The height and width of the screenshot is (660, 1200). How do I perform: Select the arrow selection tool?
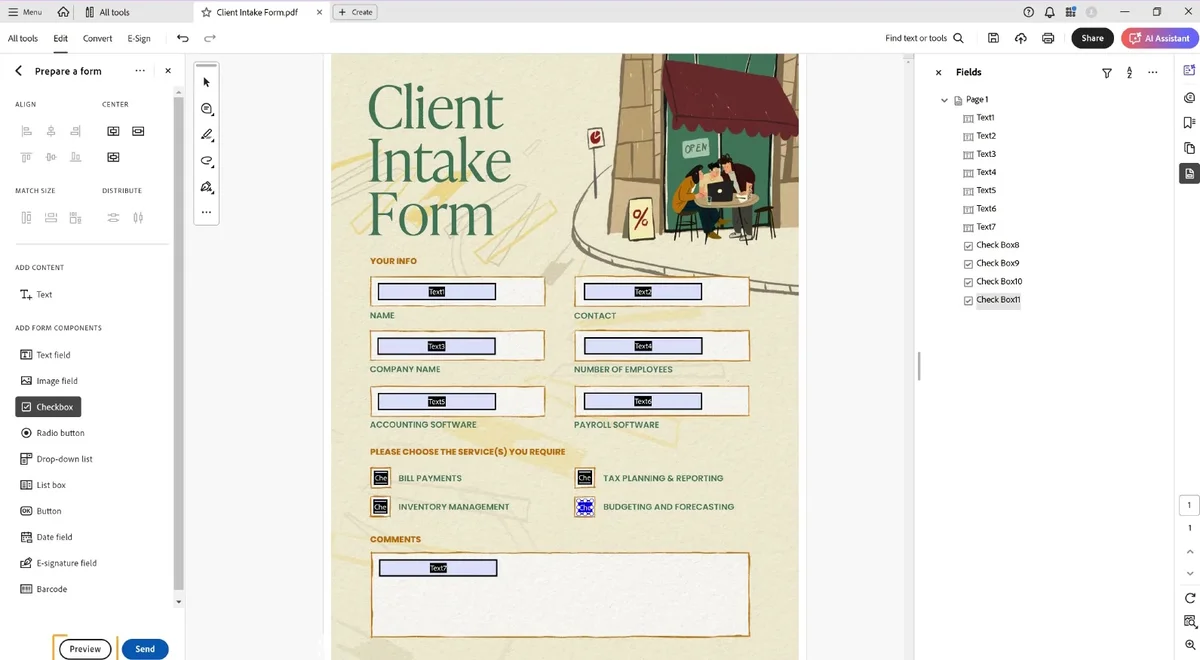tap(207, 82)
